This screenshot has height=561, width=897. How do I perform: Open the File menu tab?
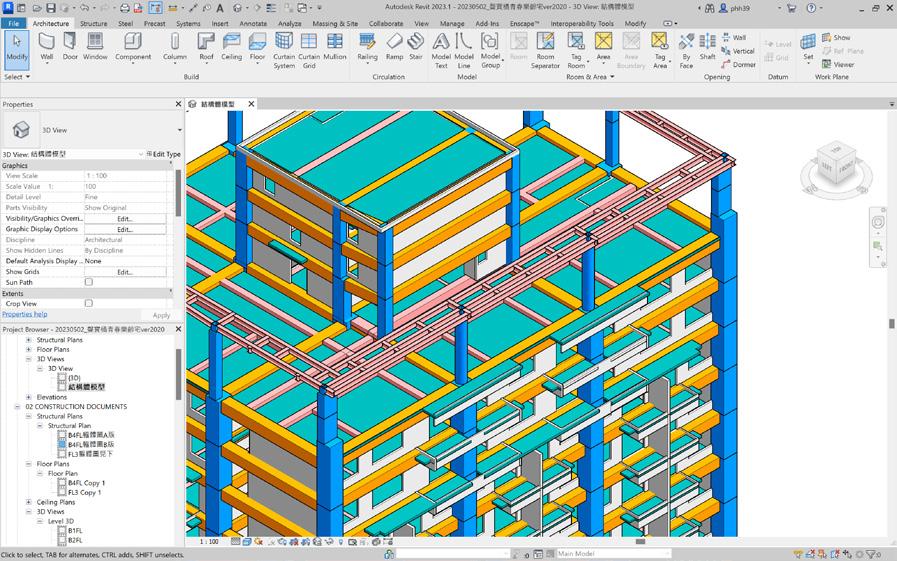pos(14,23)
